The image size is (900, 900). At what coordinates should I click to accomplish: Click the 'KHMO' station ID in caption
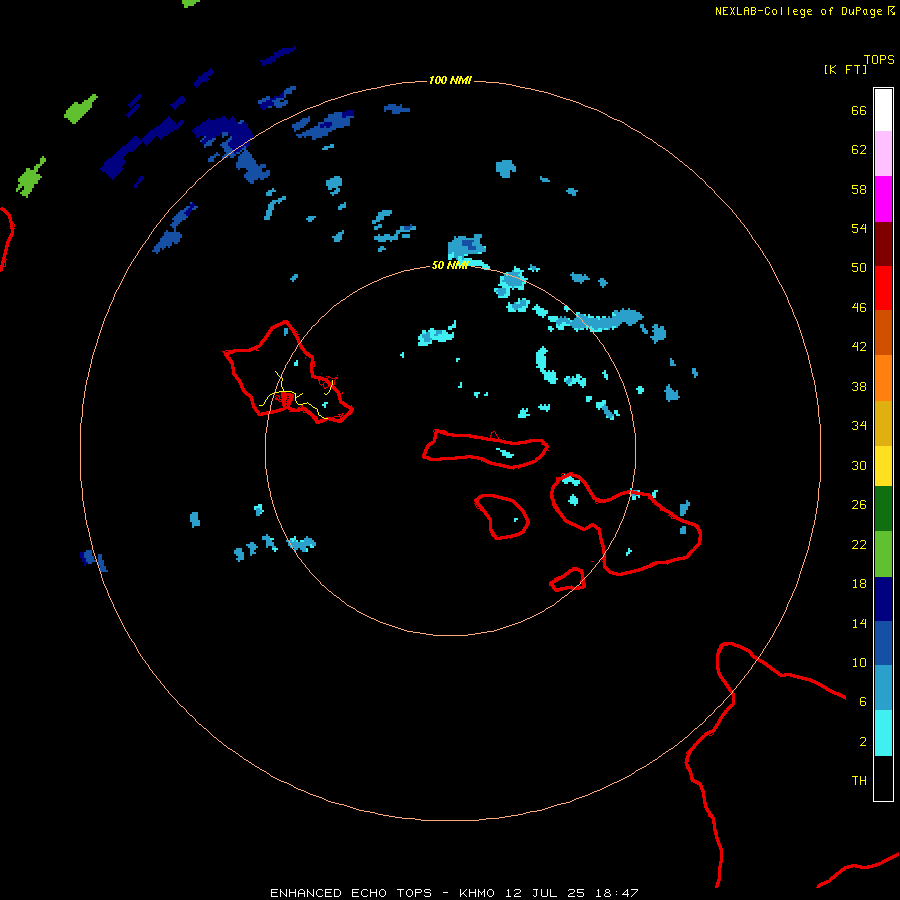point(476,893)
